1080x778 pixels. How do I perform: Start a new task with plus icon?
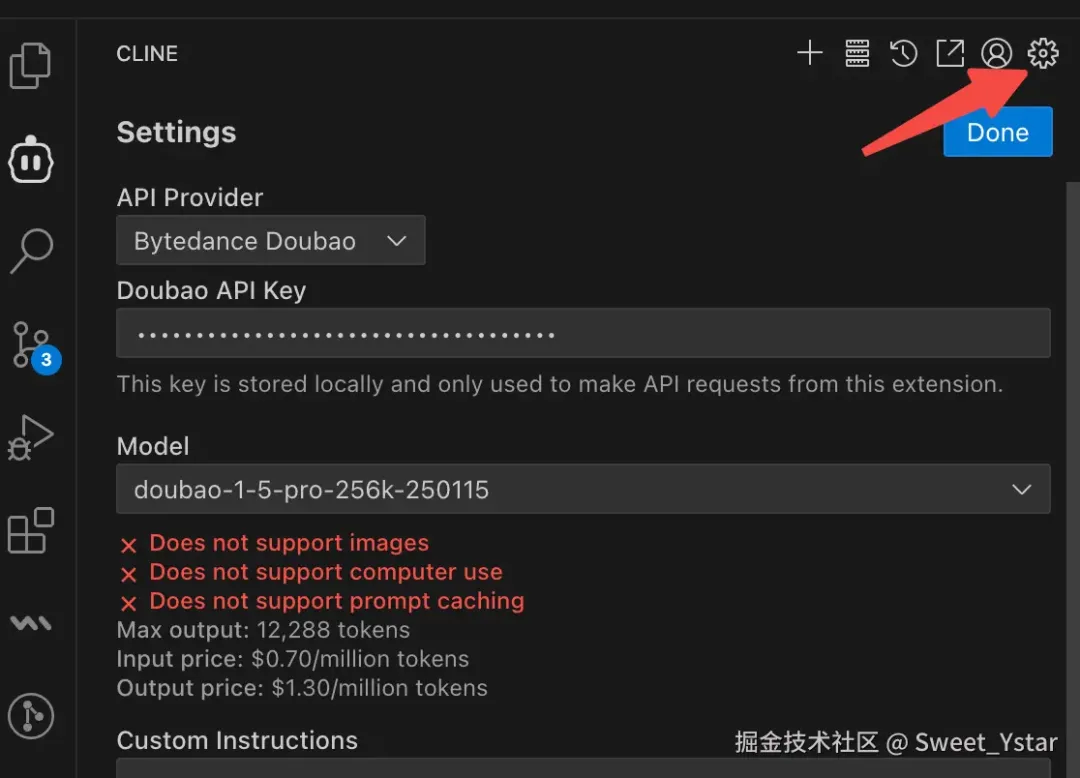tap(809, 53)
